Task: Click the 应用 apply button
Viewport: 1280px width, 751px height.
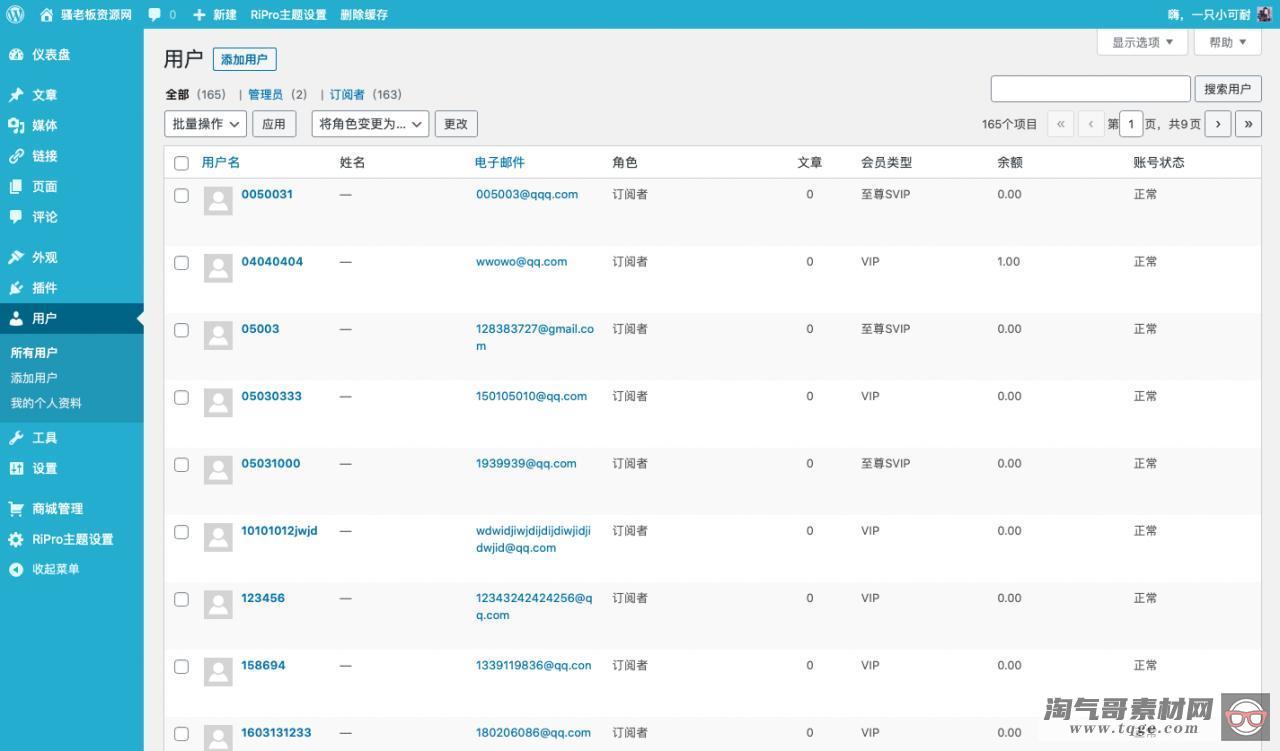Action: click(274, 123)
